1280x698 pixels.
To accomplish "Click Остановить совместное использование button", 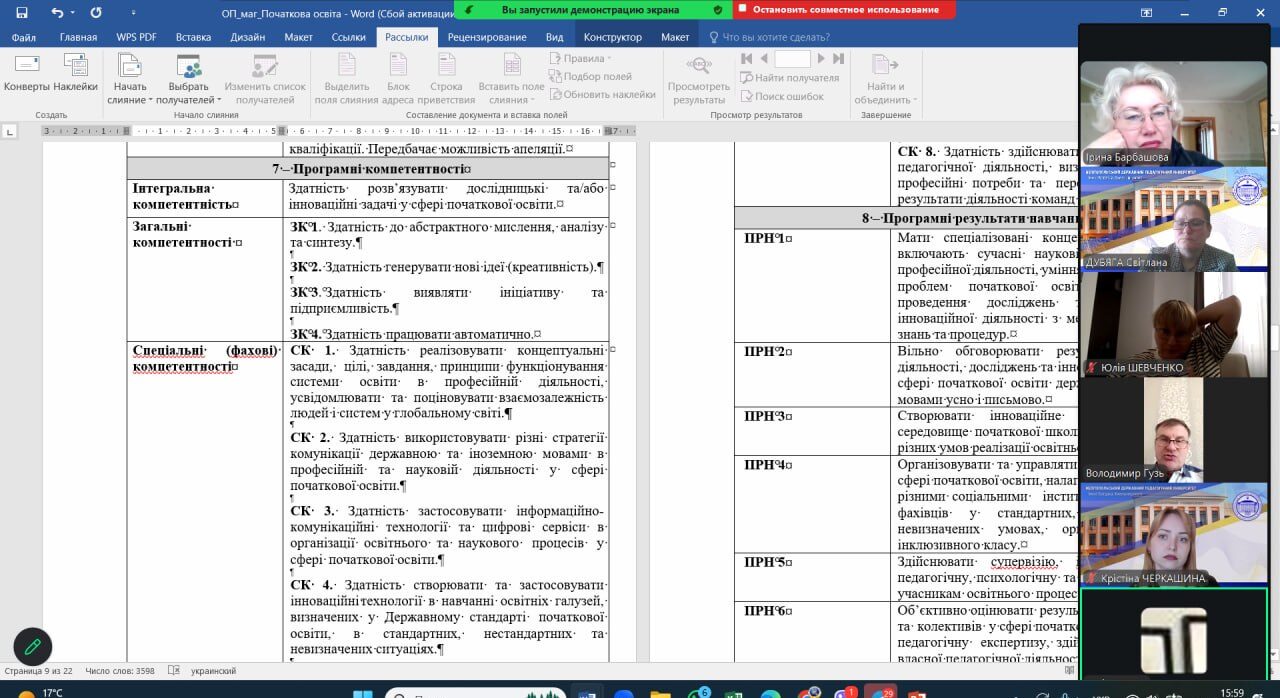I will click(844, 10).
